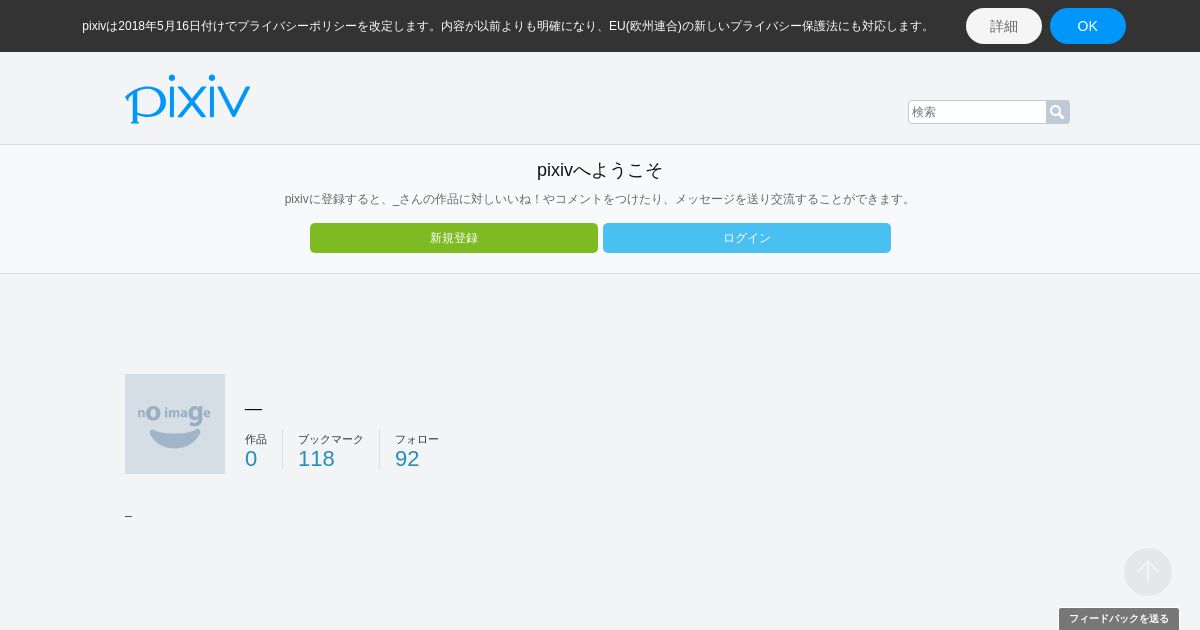Click the 詳細 details button
This screenshot has width=1200, height=630.
pos(1004,26)
